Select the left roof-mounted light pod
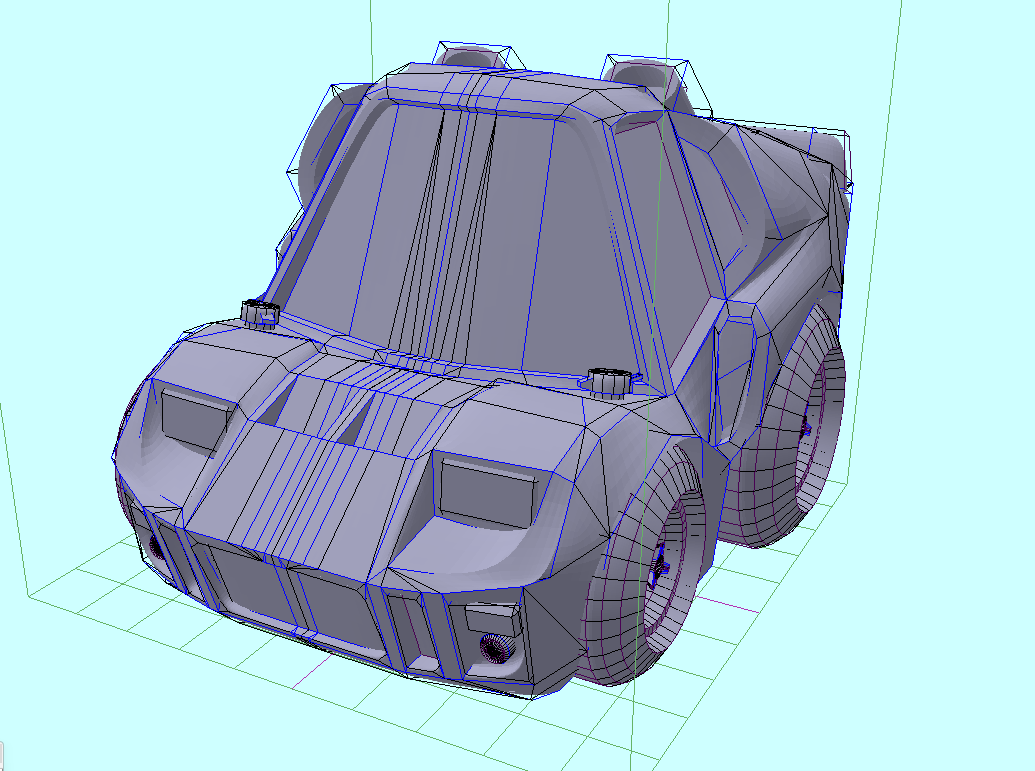The image size is (1035, 771). click(x=476, y=56)
